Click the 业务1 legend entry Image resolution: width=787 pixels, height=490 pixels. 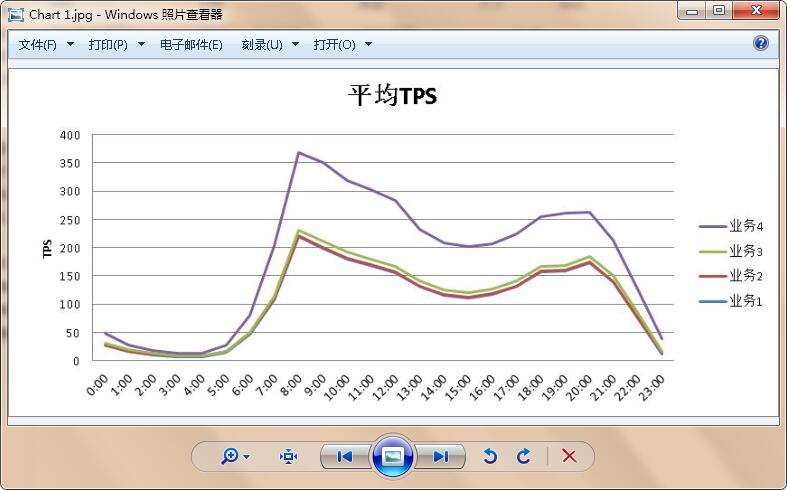click(731, 301)
